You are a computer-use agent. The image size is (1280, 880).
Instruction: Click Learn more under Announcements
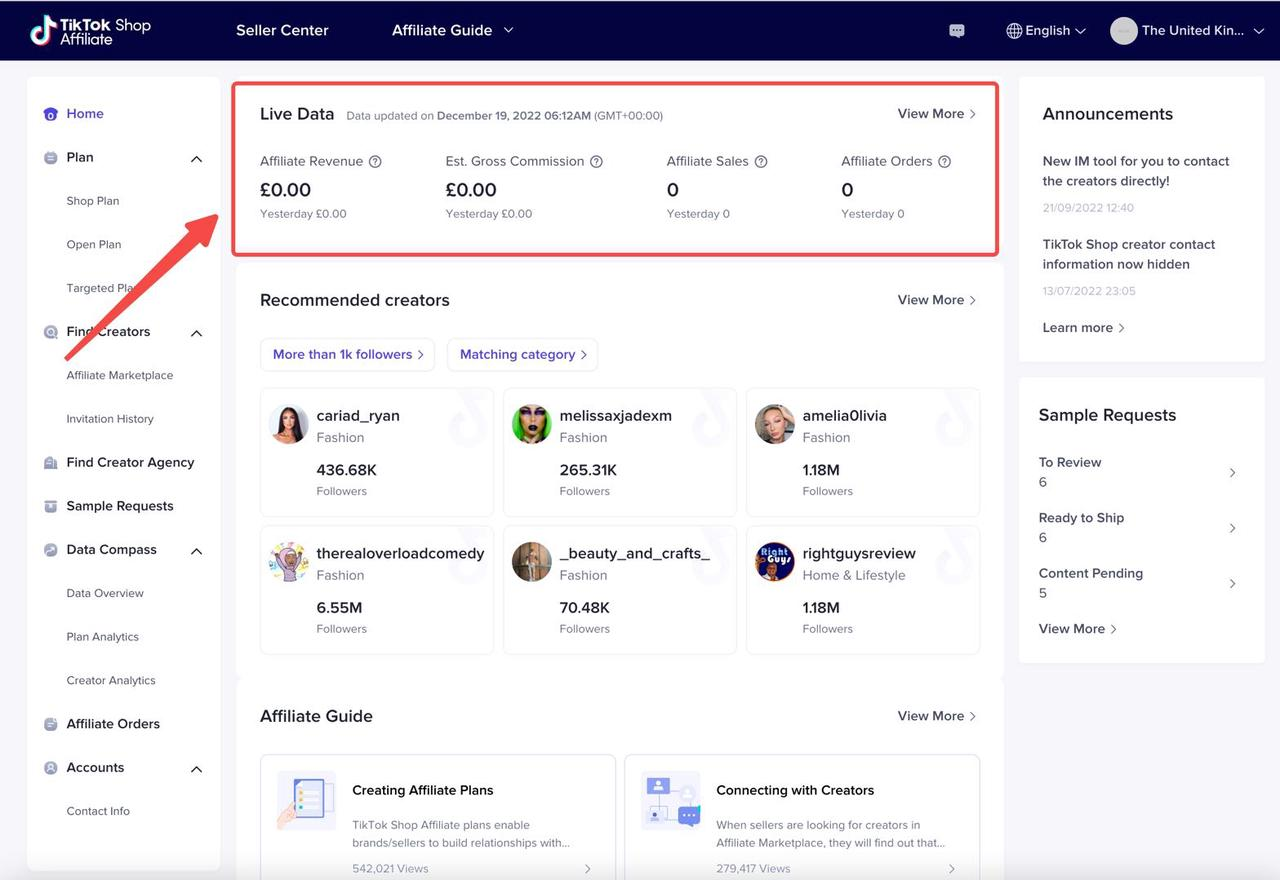coord(1084,328)
